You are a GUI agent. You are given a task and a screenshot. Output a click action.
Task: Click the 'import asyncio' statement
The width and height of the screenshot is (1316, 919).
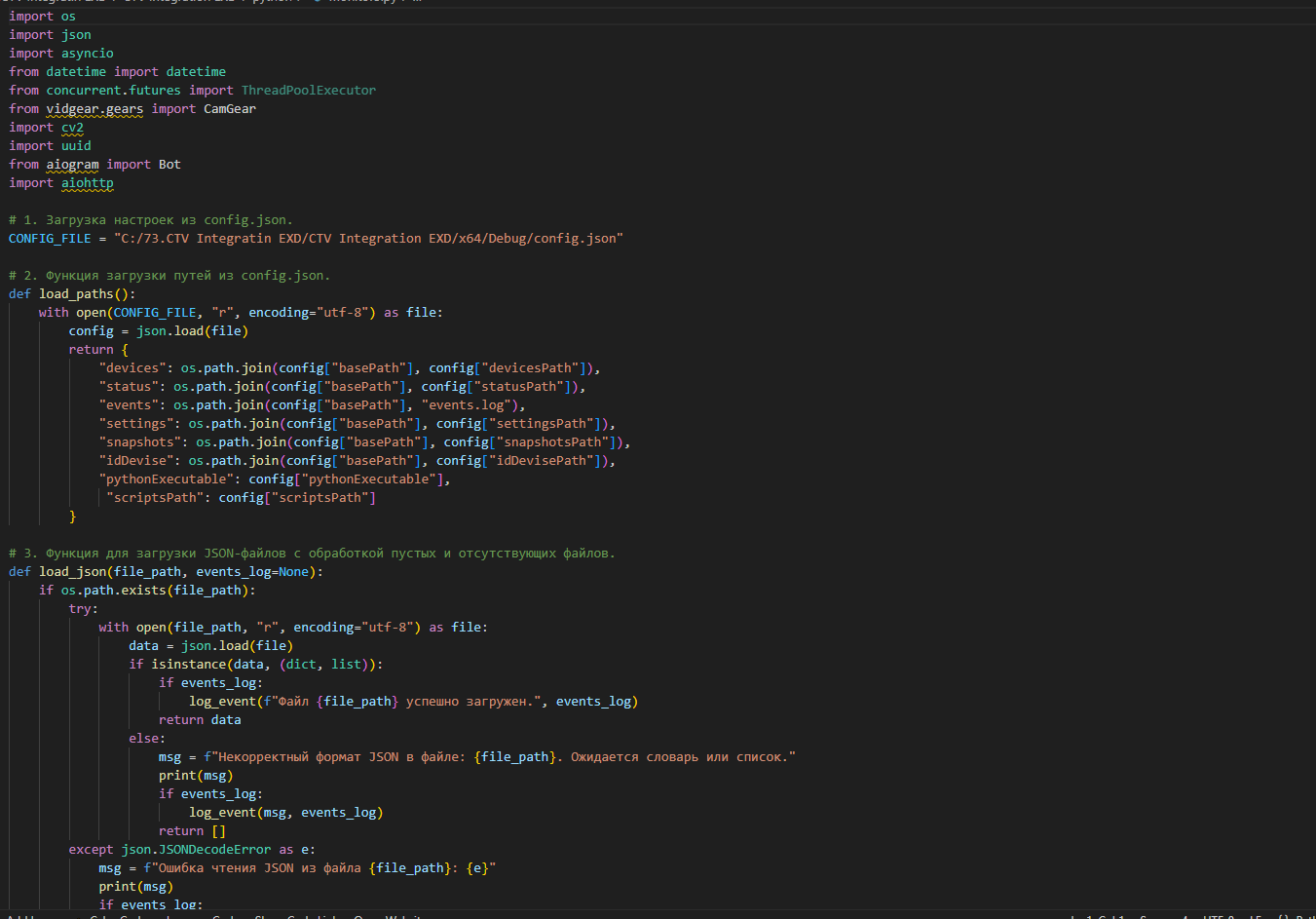[x=61, y=54]
